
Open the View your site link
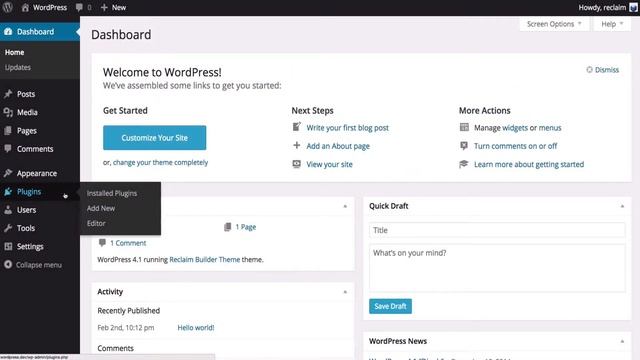(329, 164)
